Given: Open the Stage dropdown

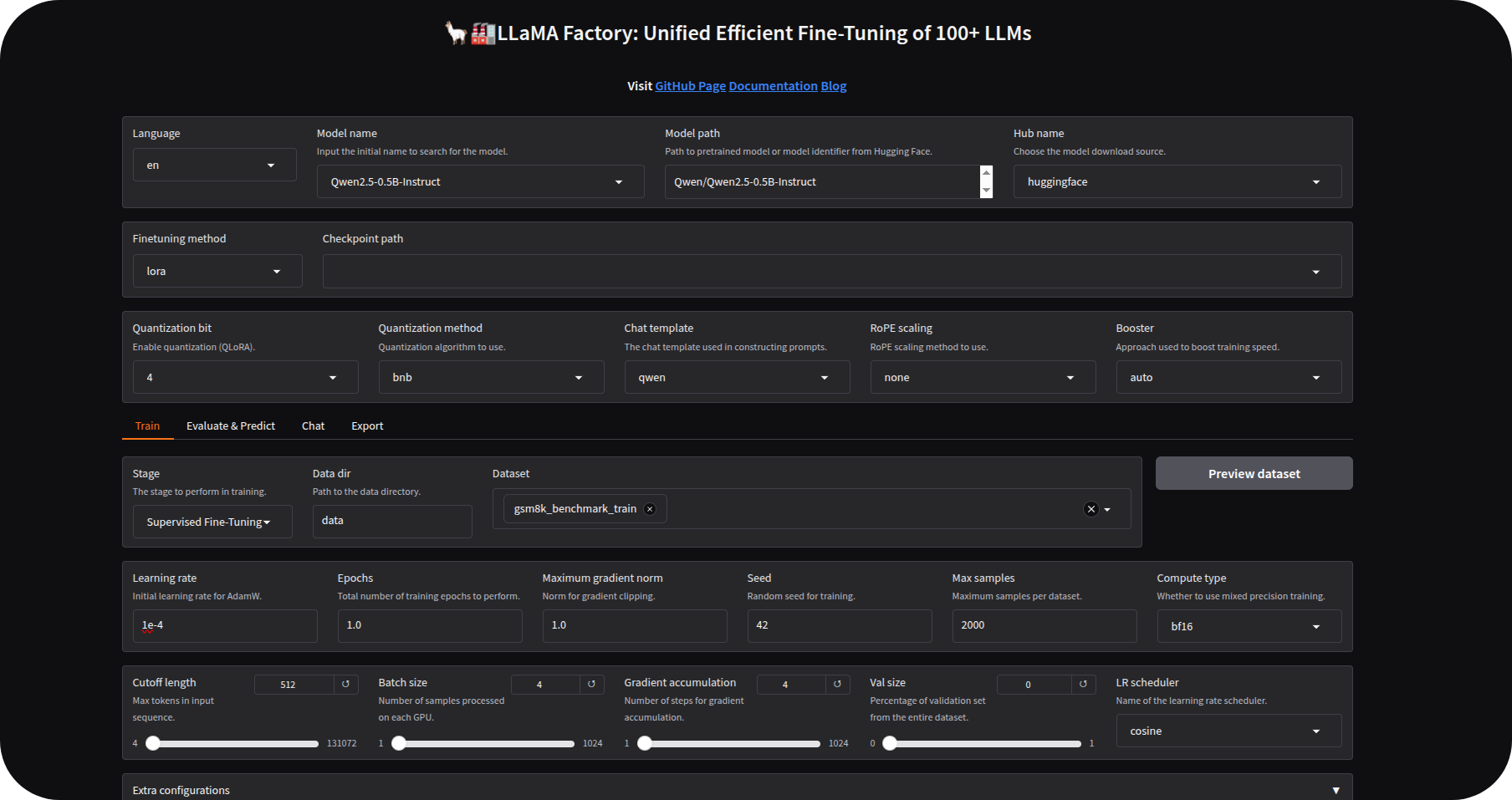Looking at the screenshot, I should pyautogui.click(x=212, y=522).
